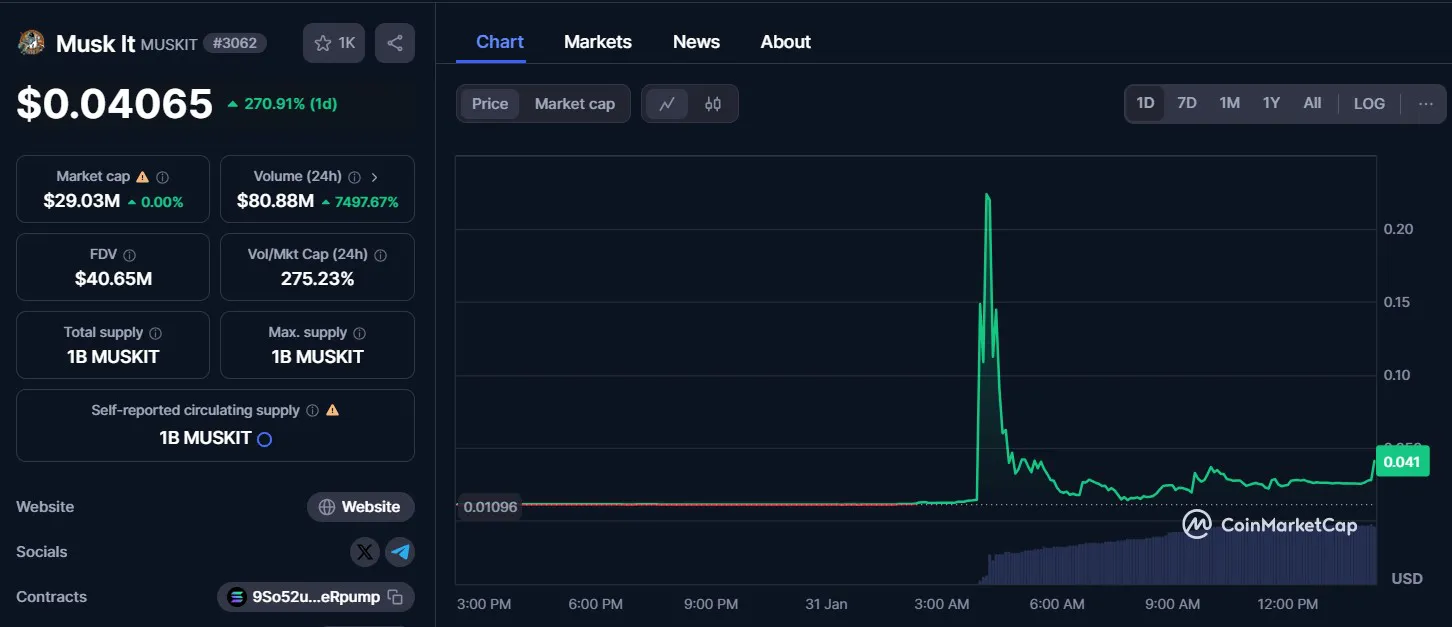Click circulating supply warning triangle icon

tap(332, 410)
